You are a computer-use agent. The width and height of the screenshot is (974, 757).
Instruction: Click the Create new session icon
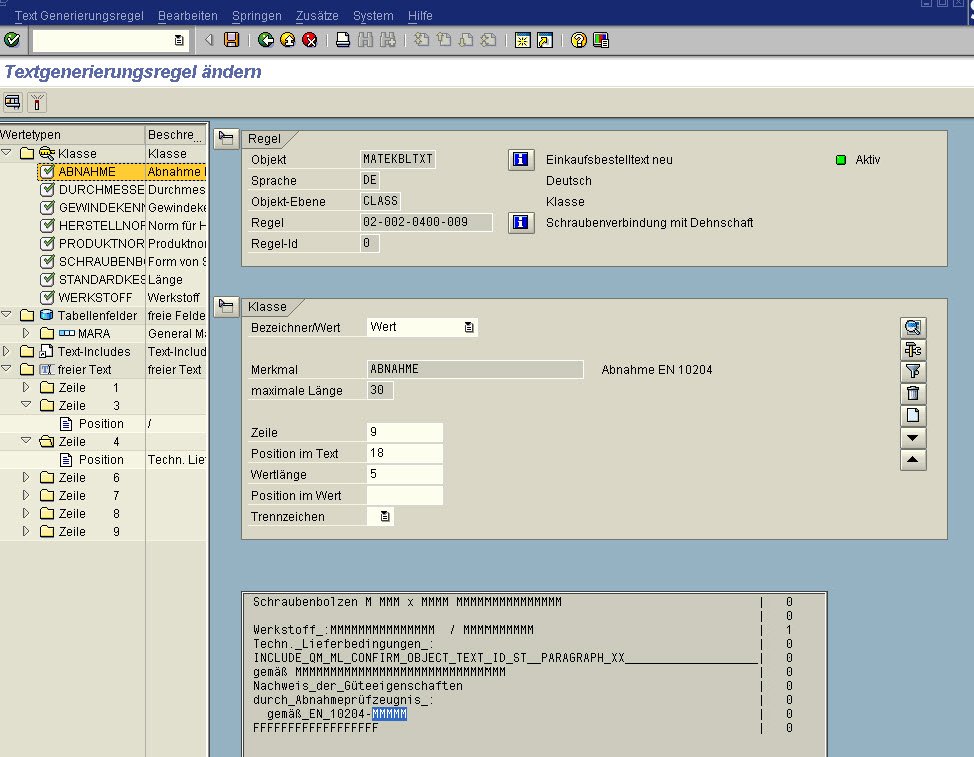point(522,40)
